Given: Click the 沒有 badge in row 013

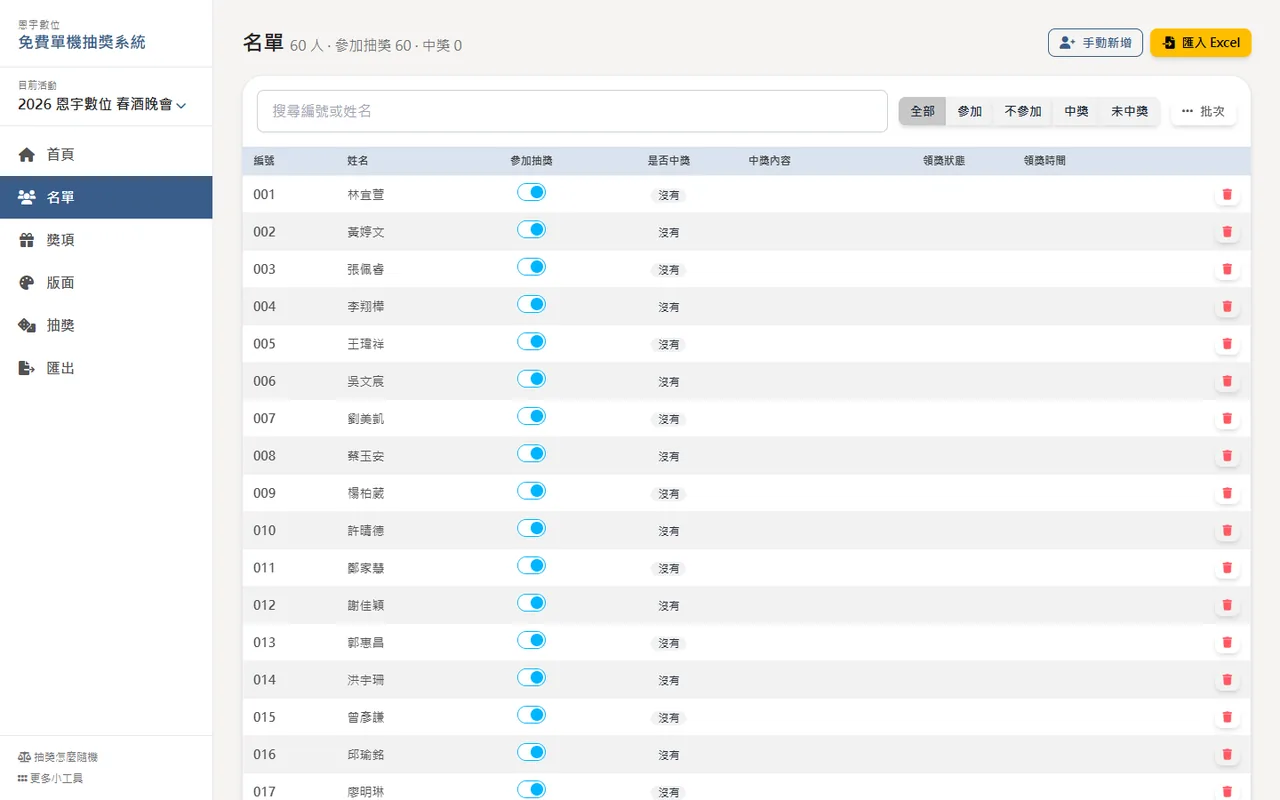Looking at the screenshot, I should click(x=669, y=643).
